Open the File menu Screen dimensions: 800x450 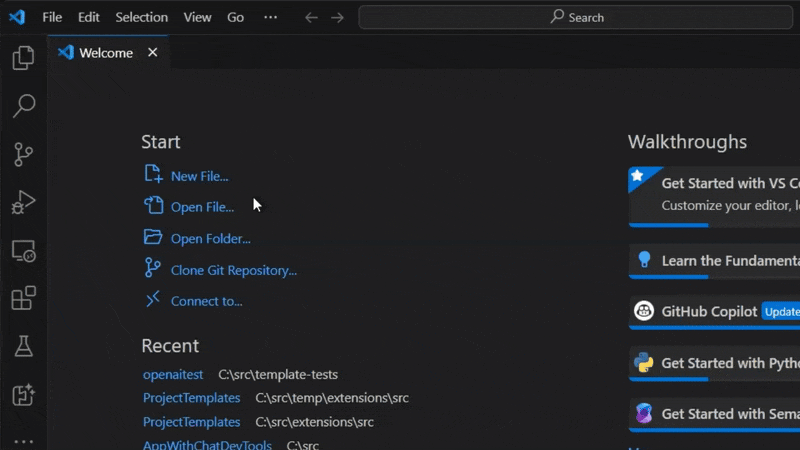[x=52, y=17]
